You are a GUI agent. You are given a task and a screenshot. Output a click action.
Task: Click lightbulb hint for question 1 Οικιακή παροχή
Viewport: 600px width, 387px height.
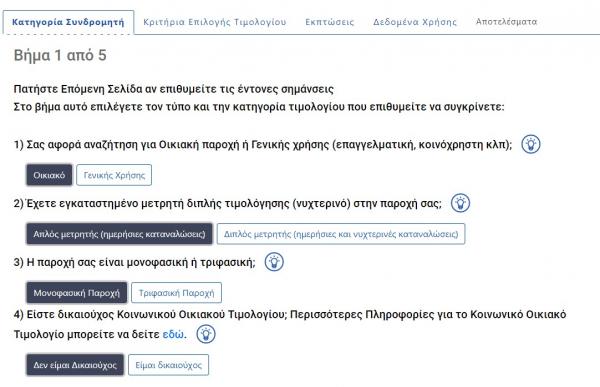pos(531,144)
